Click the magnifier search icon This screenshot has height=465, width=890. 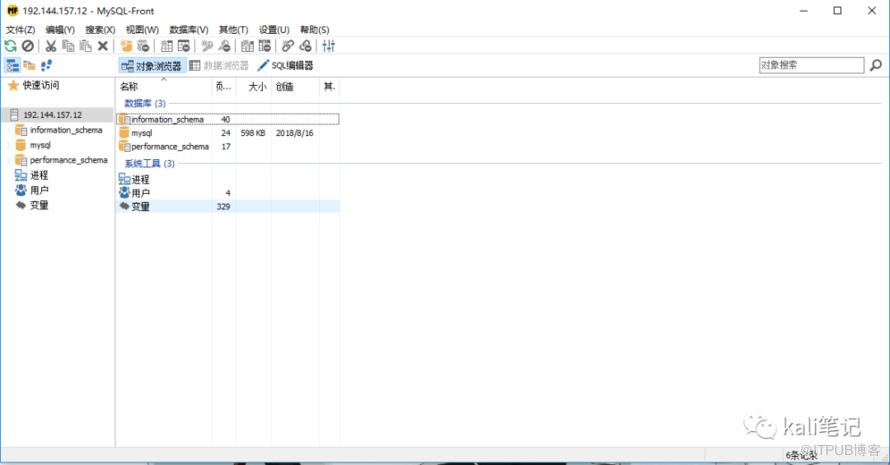pos(876,65)
